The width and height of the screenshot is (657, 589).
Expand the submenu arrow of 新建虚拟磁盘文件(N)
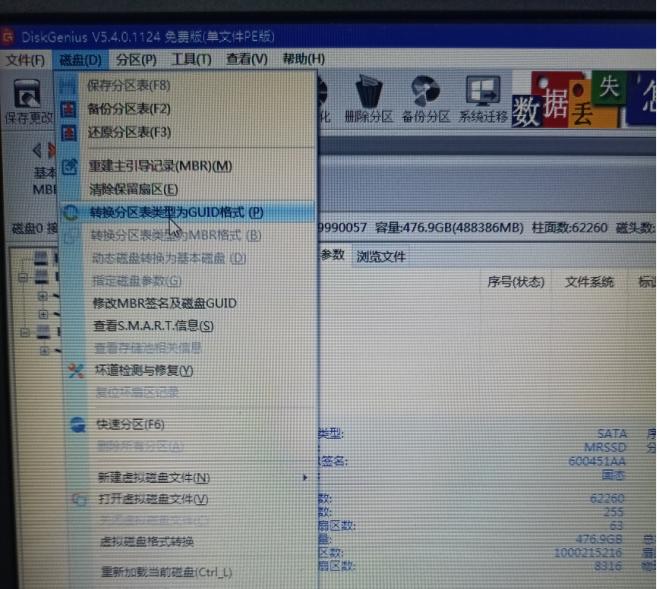[x=305, y=478]
